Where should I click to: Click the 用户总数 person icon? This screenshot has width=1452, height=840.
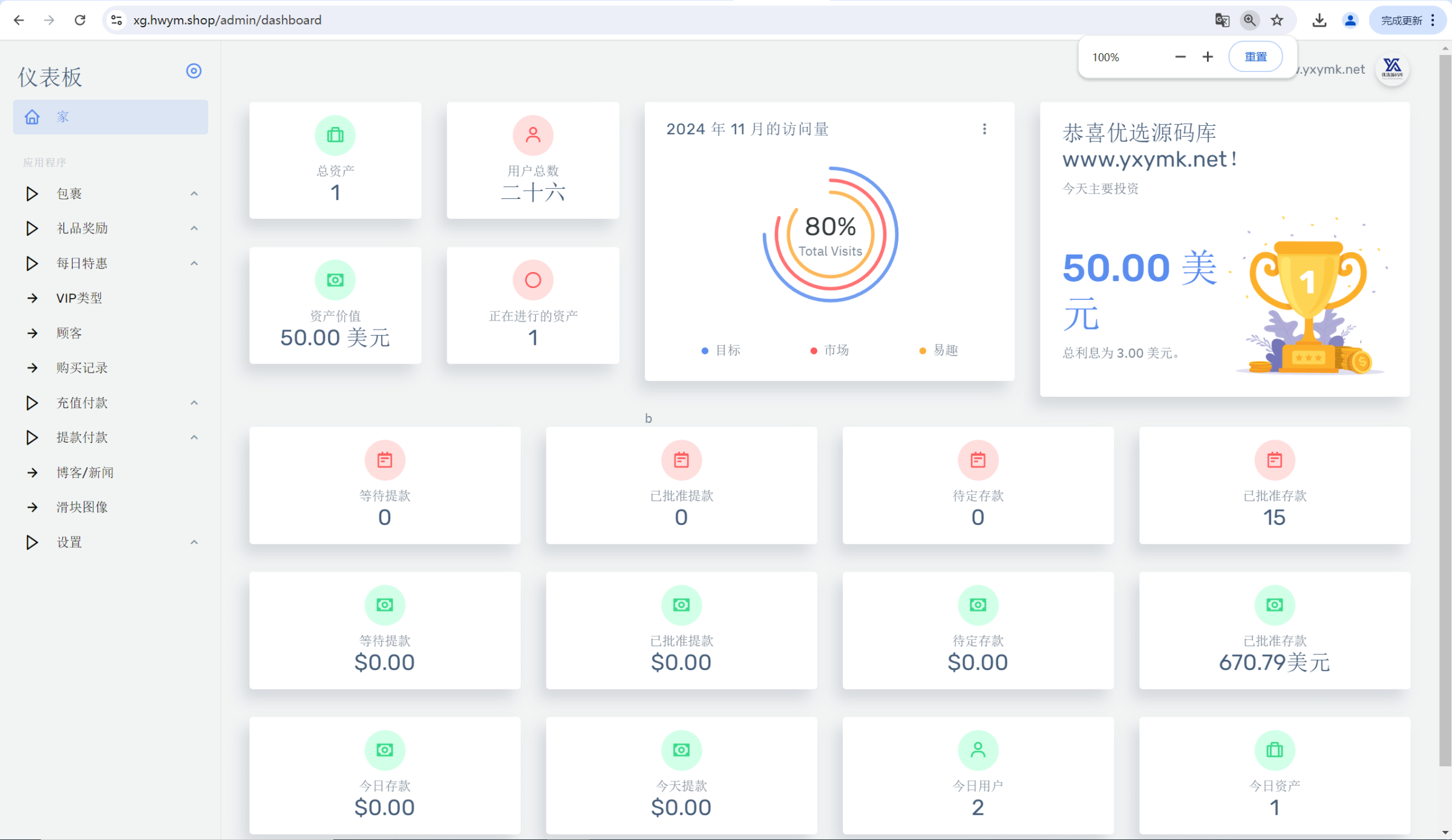pos(532,135)
